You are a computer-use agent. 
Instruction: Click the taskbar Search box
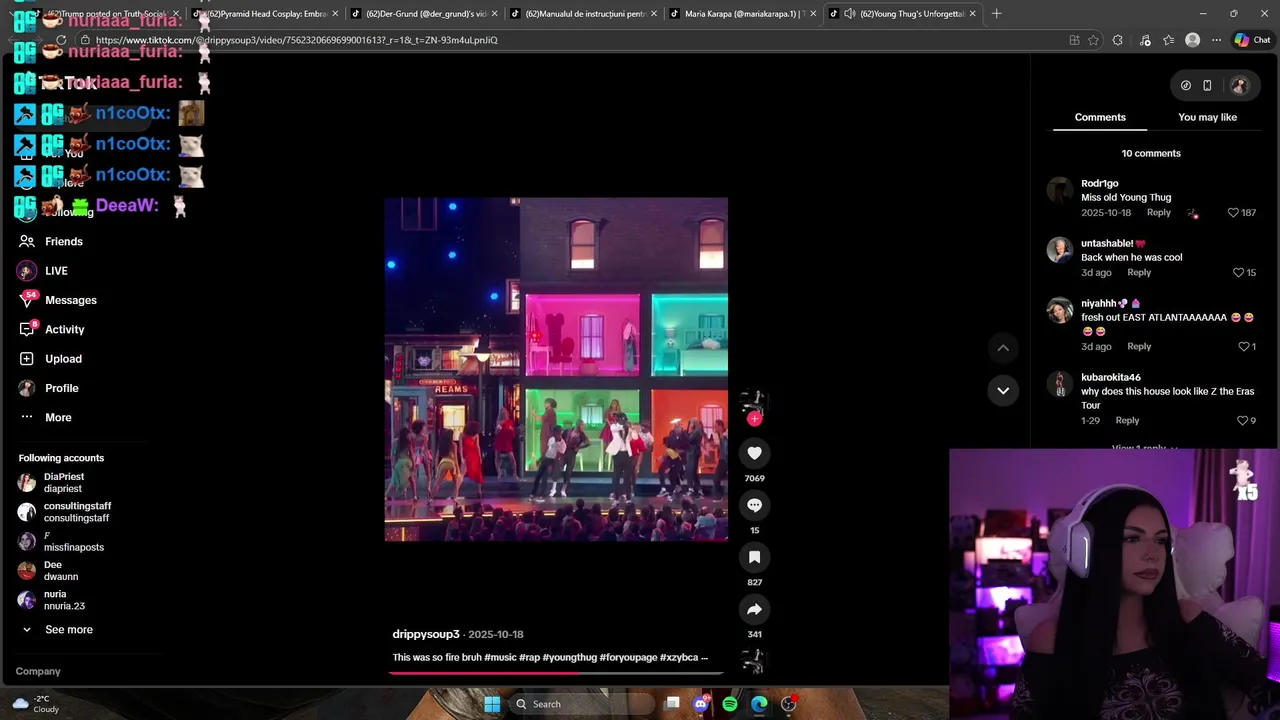[x=581, y=704]
